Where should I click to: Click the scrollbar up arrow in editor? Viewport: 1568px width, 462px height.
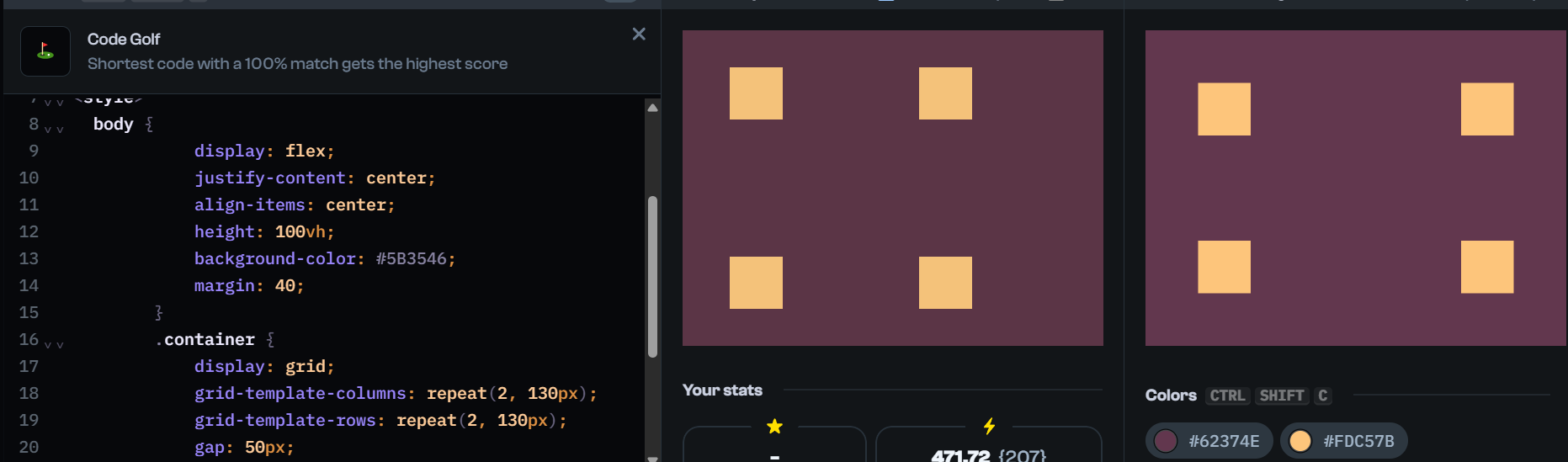[652, 108]
